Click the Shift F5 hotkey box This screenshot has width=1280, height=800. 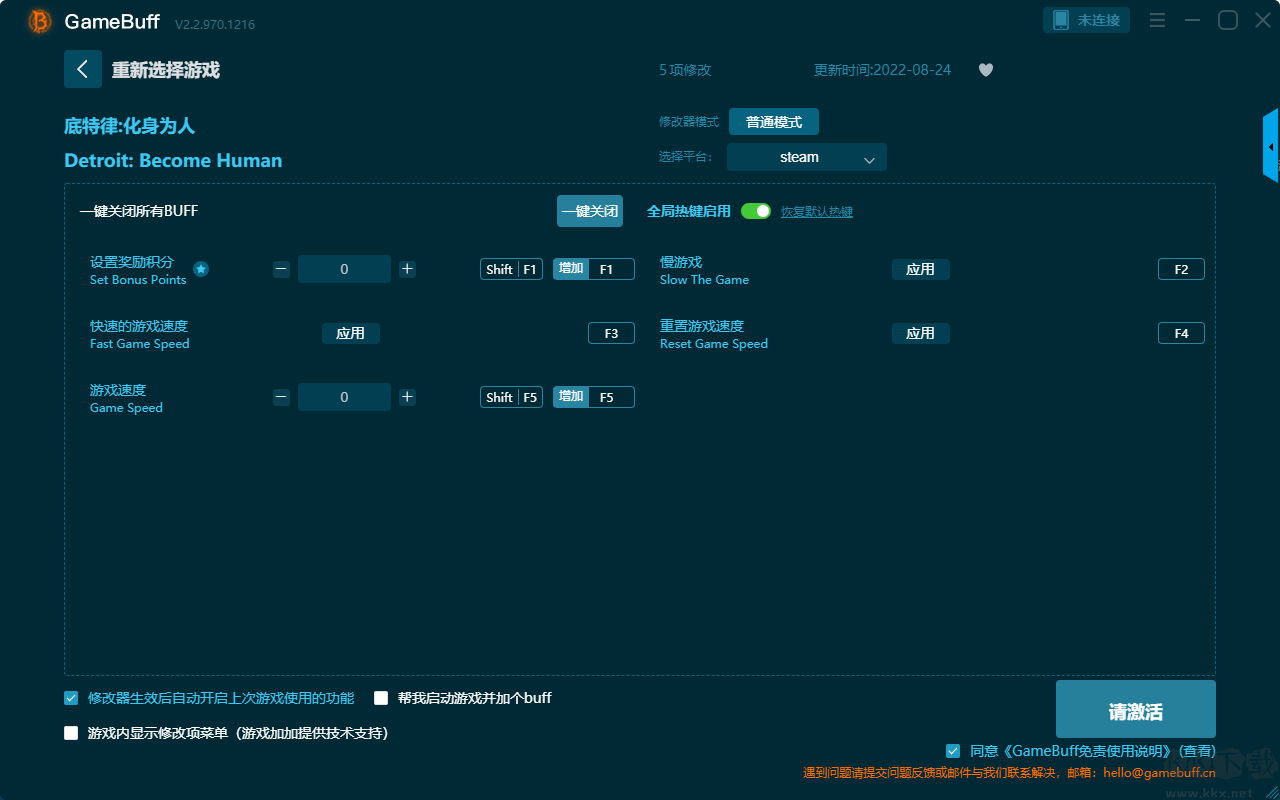click(511, 397)
